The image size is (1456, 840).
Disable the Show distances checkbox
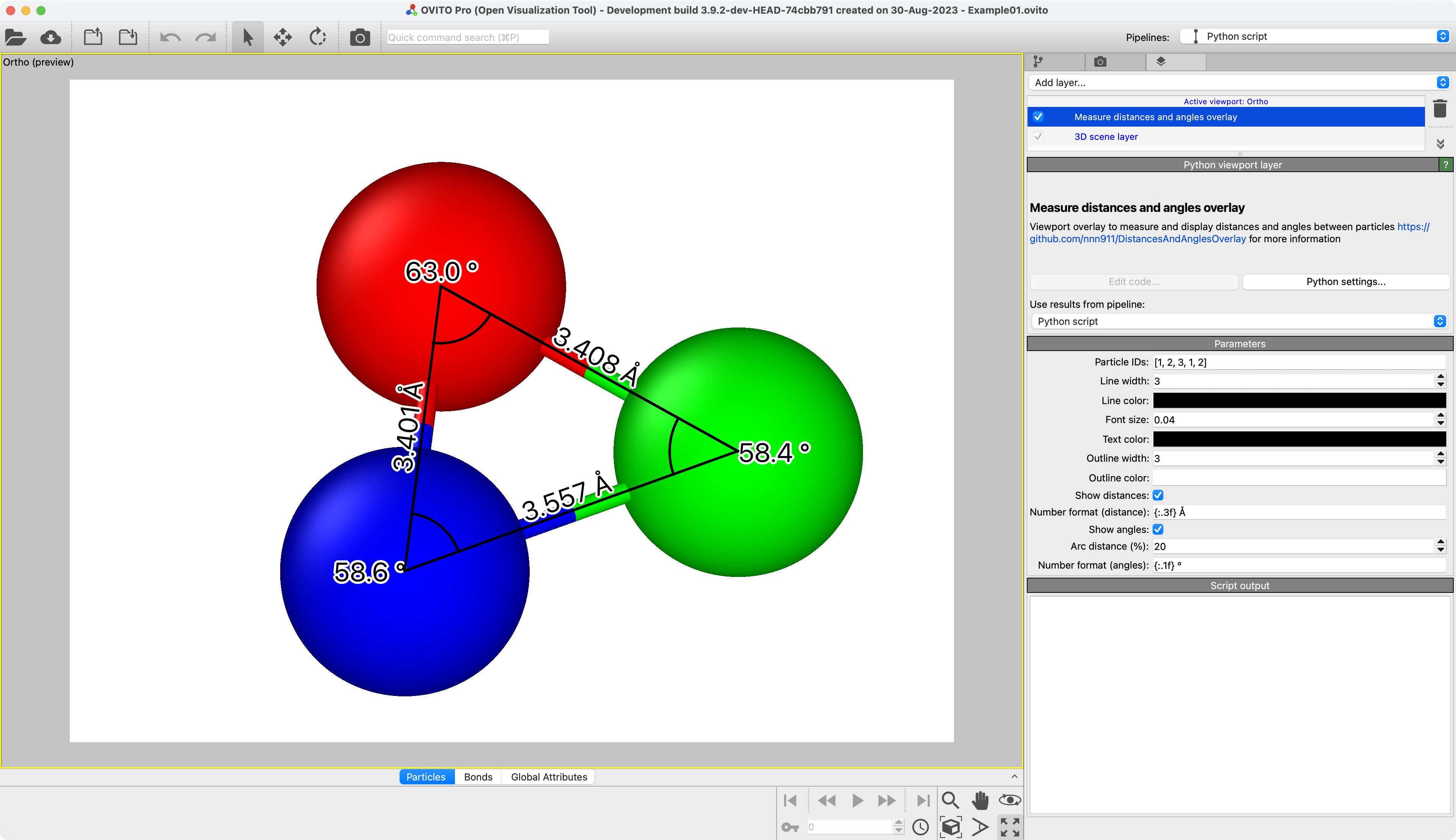1158,495
